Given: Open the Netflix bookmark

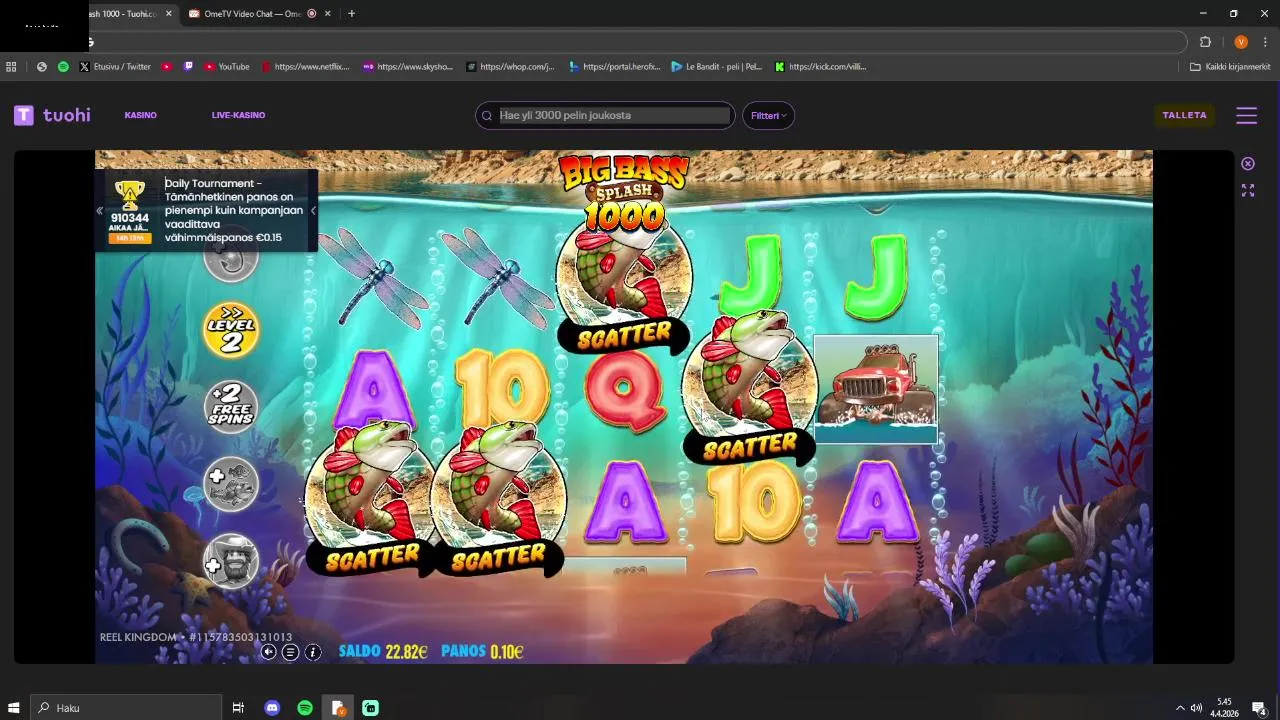Looking at the screenshot, I should click(x=305, y=67).
